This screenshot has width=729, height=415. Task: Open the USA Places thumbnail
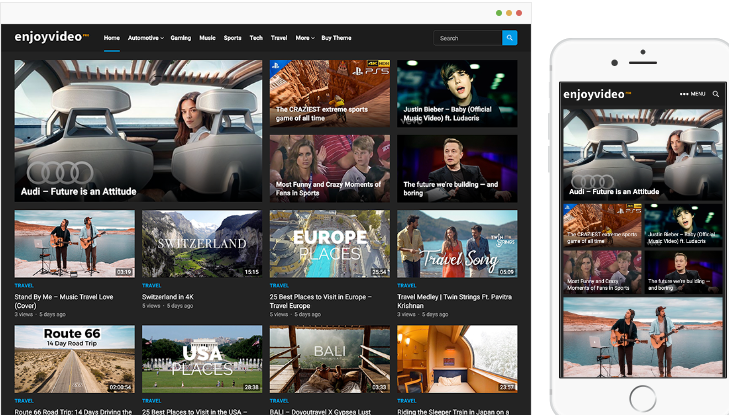point(202,359)
